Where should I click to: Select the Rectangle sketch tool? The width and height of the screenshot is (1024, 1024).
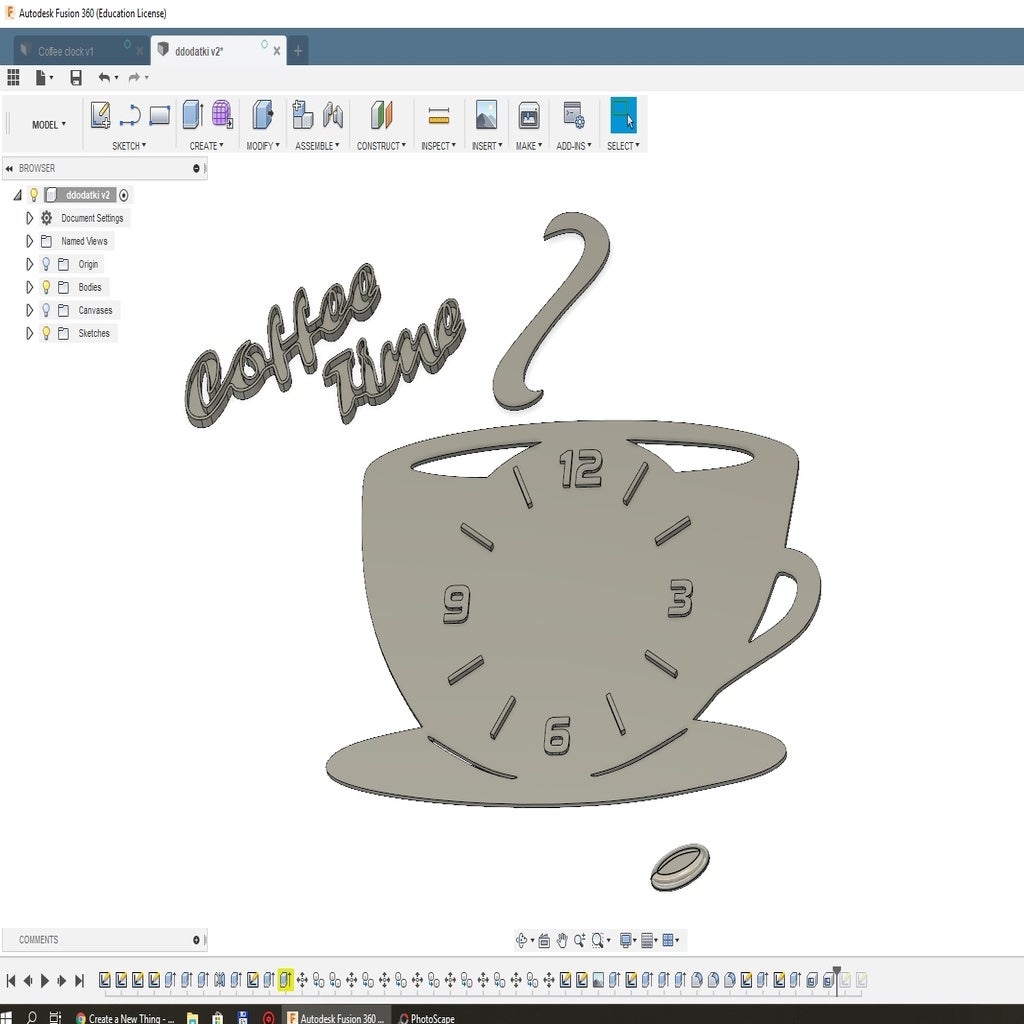pyautogui.click(x=159, y=115)
